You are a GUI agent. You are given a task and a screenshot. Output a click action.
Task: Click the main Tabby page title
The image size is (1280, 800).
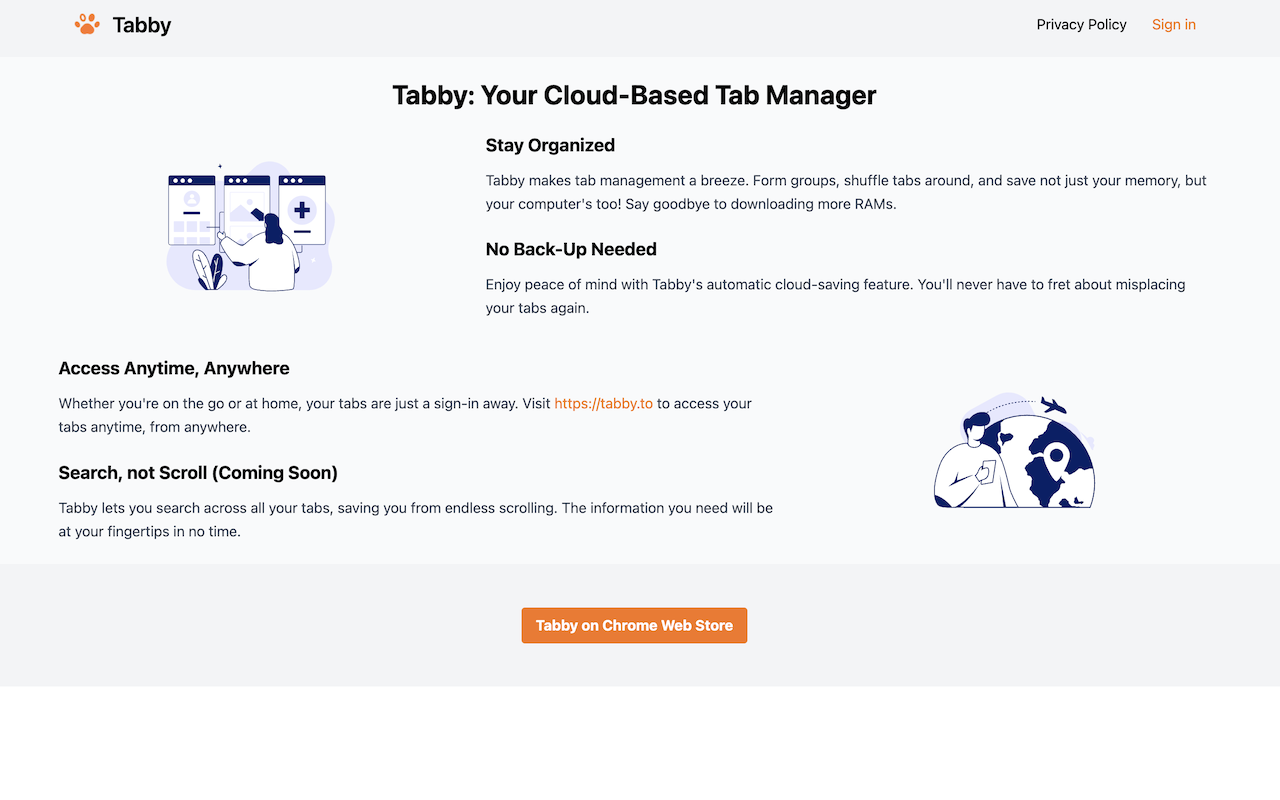(x=634, y=95)
